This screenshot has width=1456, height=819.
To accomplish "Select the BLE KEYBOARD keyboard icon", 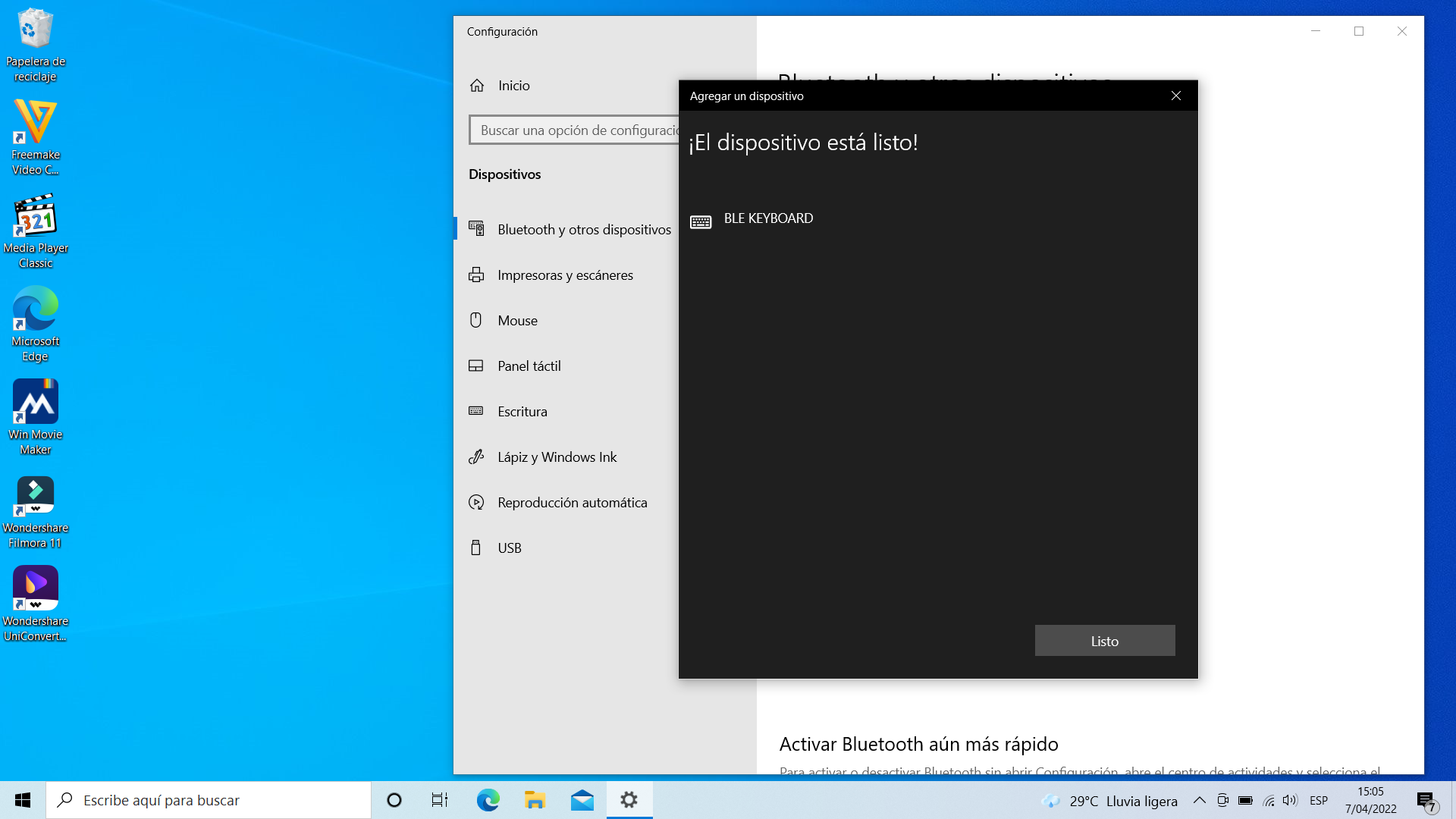I will point(701,221).
